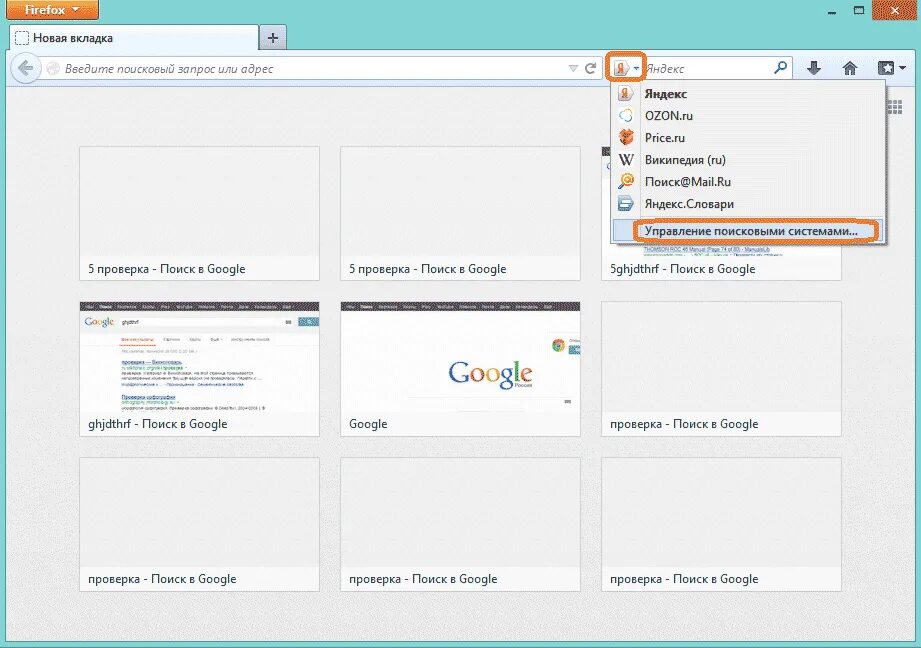Select the Новая вкладка tab
Viewport: 921px width, 648px height.
pos(134,38)
